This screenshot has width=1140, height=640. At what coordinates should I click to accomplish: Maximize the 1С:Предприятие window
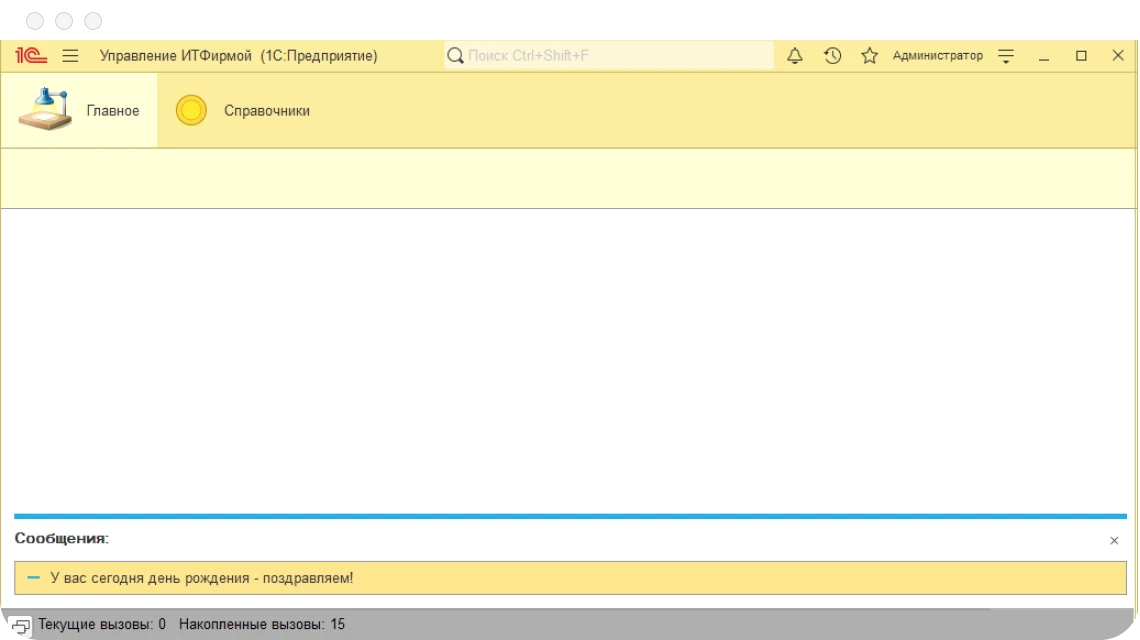pos(1081,56)
